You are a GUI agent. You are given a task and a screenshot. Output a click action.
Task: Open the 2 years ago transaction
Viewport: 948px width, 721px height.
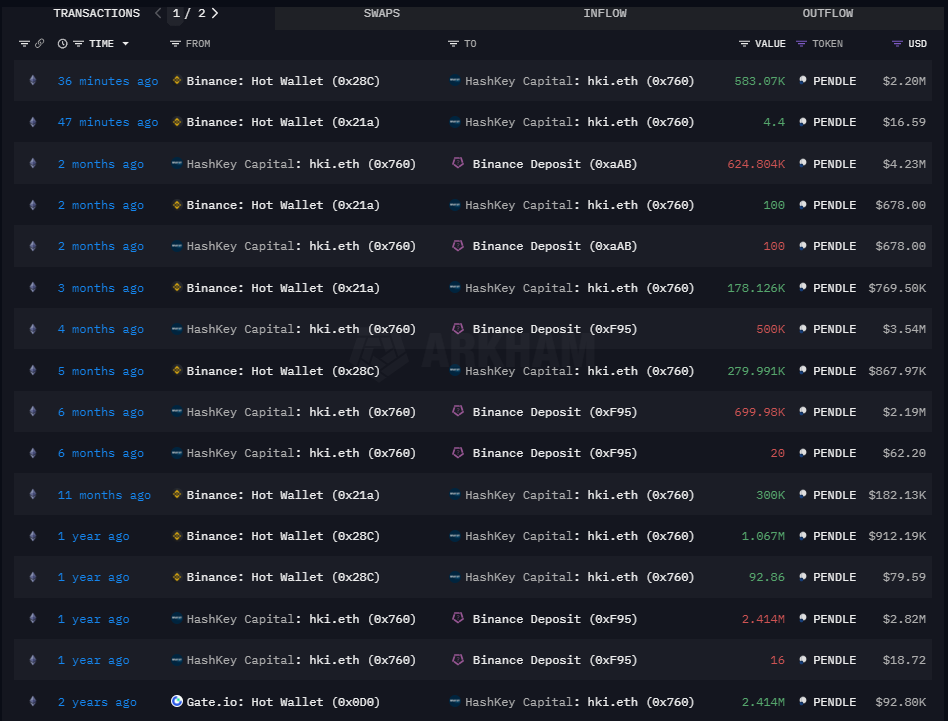point(97,702)
